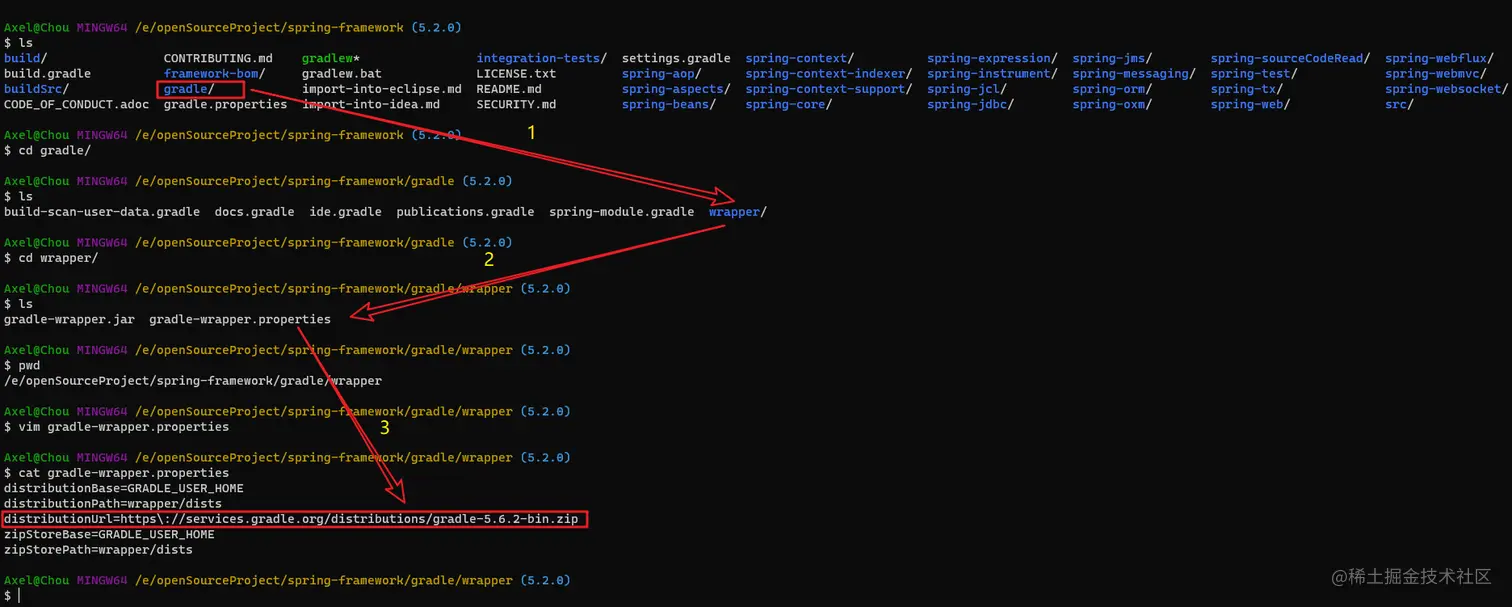Select the spring-aspects/ directory entry
The image size is (1512, 607).
click(x=676, y=89)
